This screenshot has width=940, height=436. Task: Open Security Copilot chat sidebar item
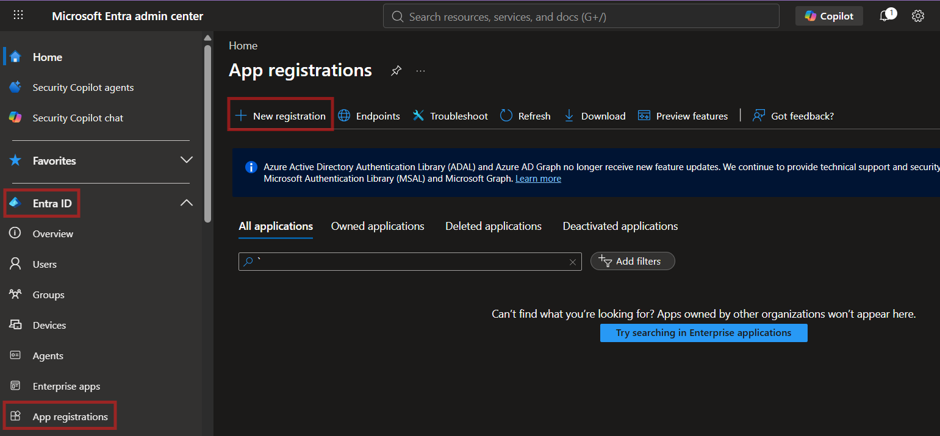point(78,118)
